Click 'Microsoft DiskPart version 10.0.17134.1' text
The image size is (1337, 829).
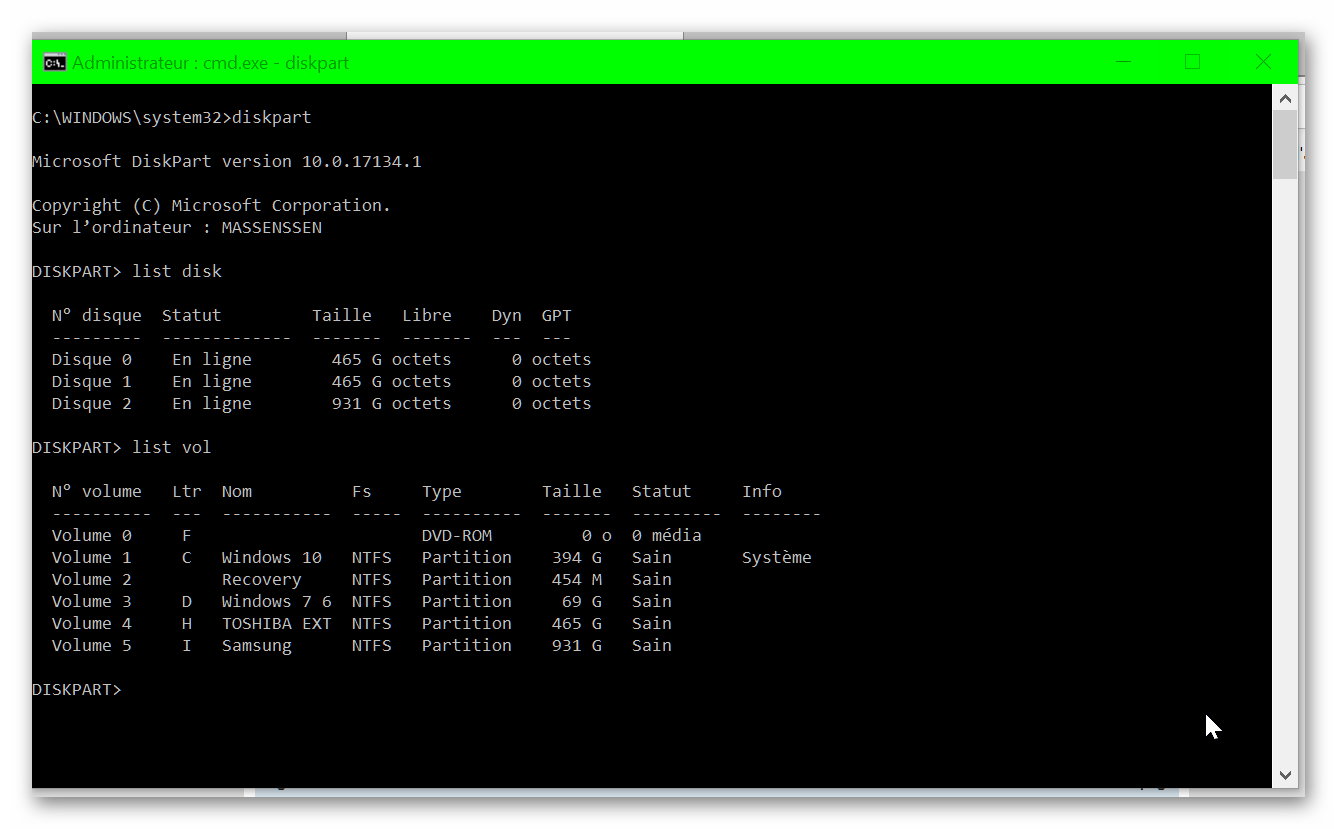[227, 162]
